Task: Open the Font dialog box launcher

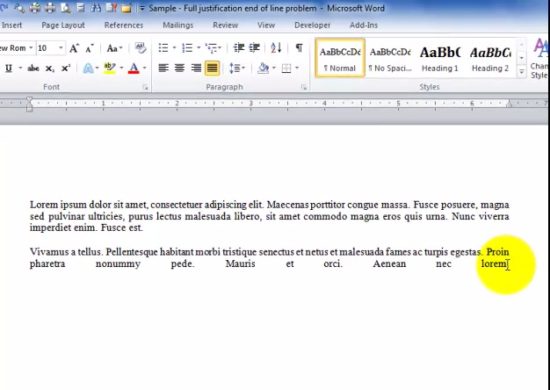Action: pos(145,88)
